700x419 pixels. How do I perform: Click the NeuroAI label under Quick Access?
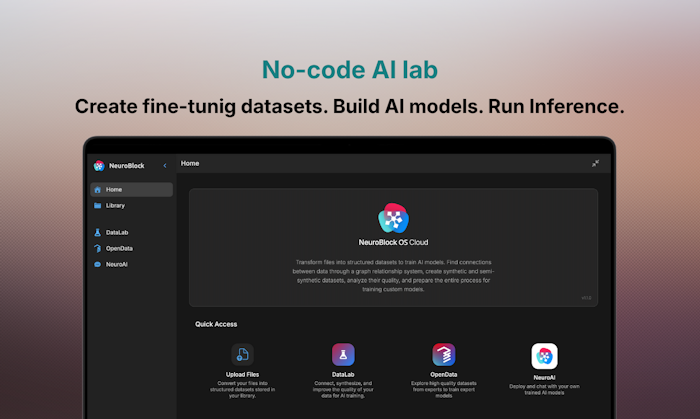click(544, 378)
